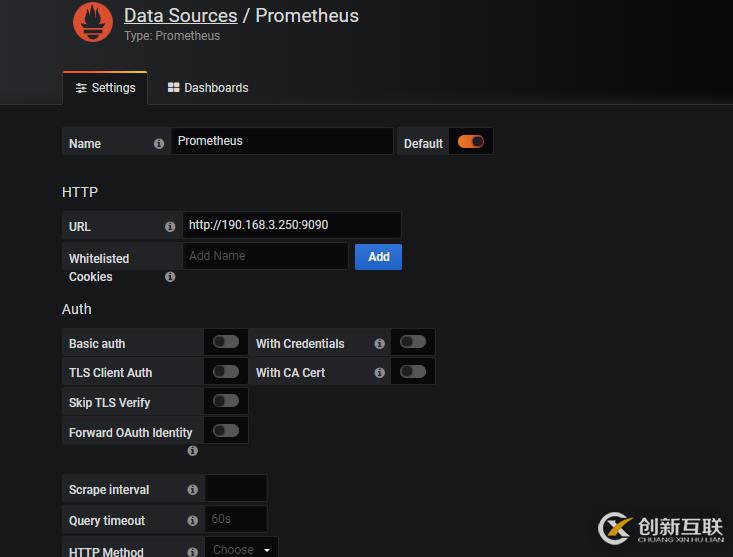
Task: Open the Data Sources breadcrumb link
Action: tap(180, 16)
